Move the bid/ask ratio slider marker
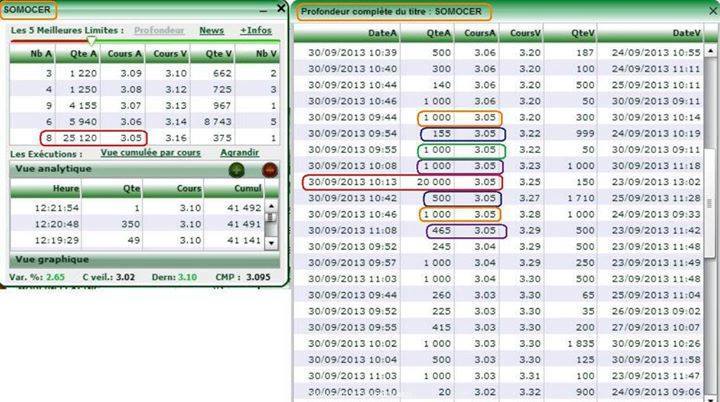Image resolution: width=720 pixels, height=402 pixels. click(x=91, y=41)
